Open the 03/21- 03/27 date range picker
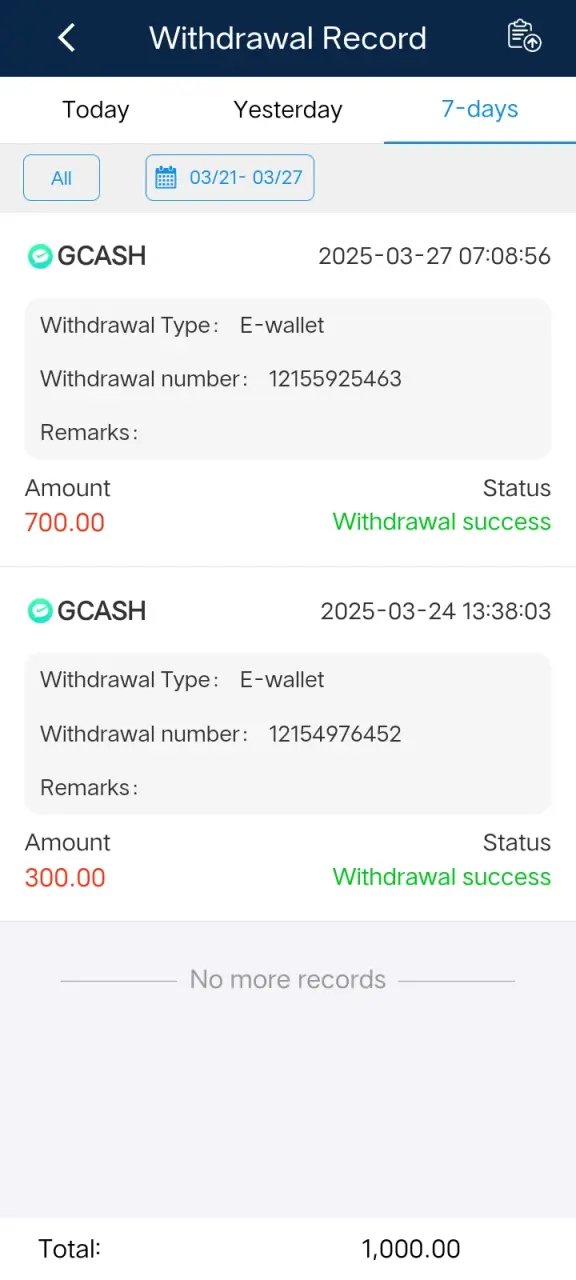 point(230,178)
